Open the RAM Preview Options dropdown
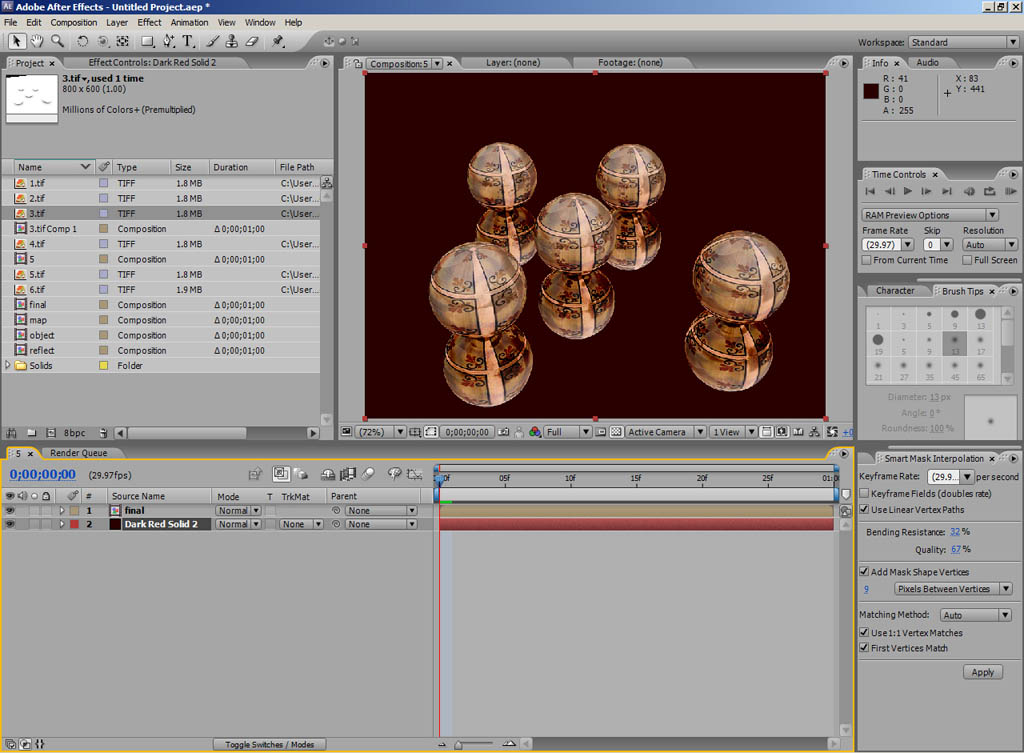The width and height of the screenshot is (1024, 753). tap(930, 215)
